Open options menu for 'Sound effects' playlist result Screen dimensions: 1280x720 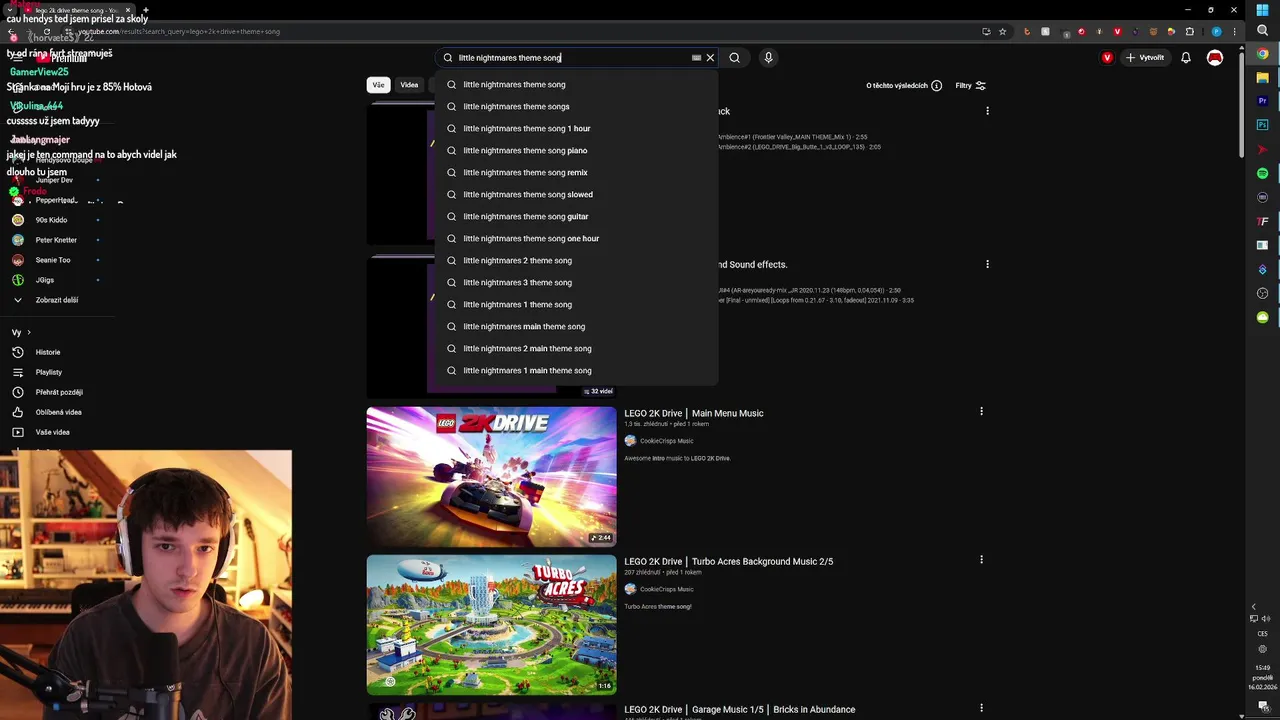click(x=987, y=264)
